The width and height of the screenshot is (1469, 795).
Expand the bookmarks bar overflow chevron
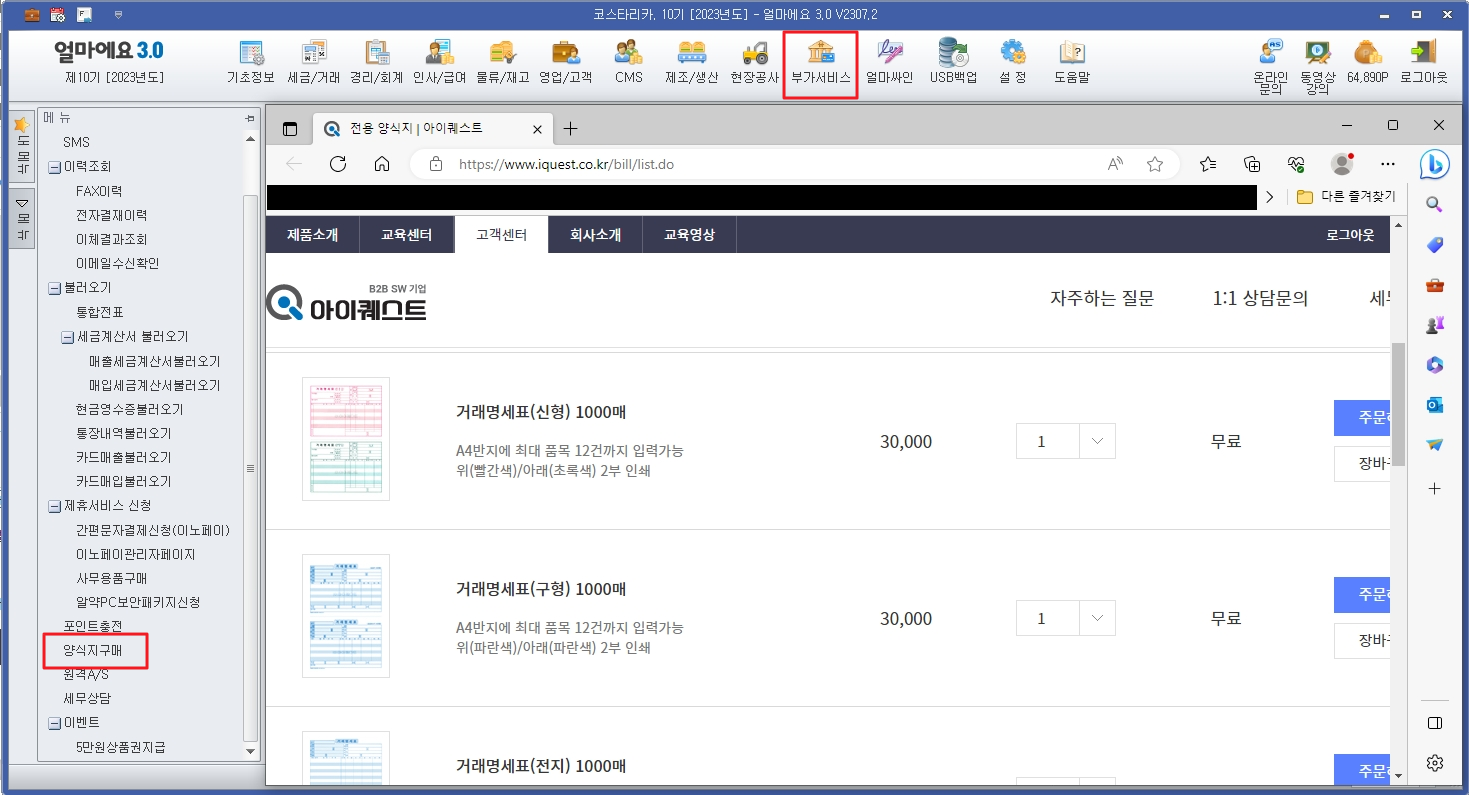1270,197
